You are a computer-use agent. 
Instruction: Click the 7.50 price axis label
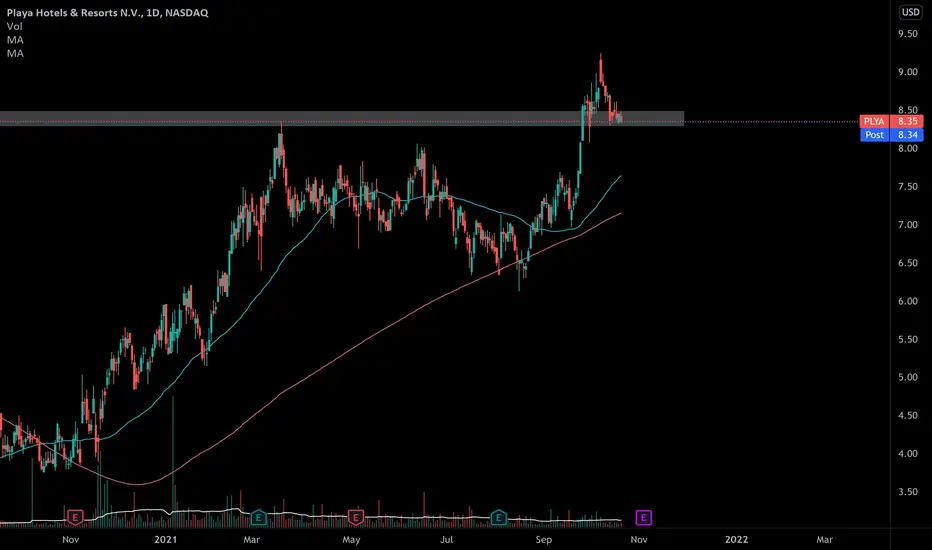908,187
